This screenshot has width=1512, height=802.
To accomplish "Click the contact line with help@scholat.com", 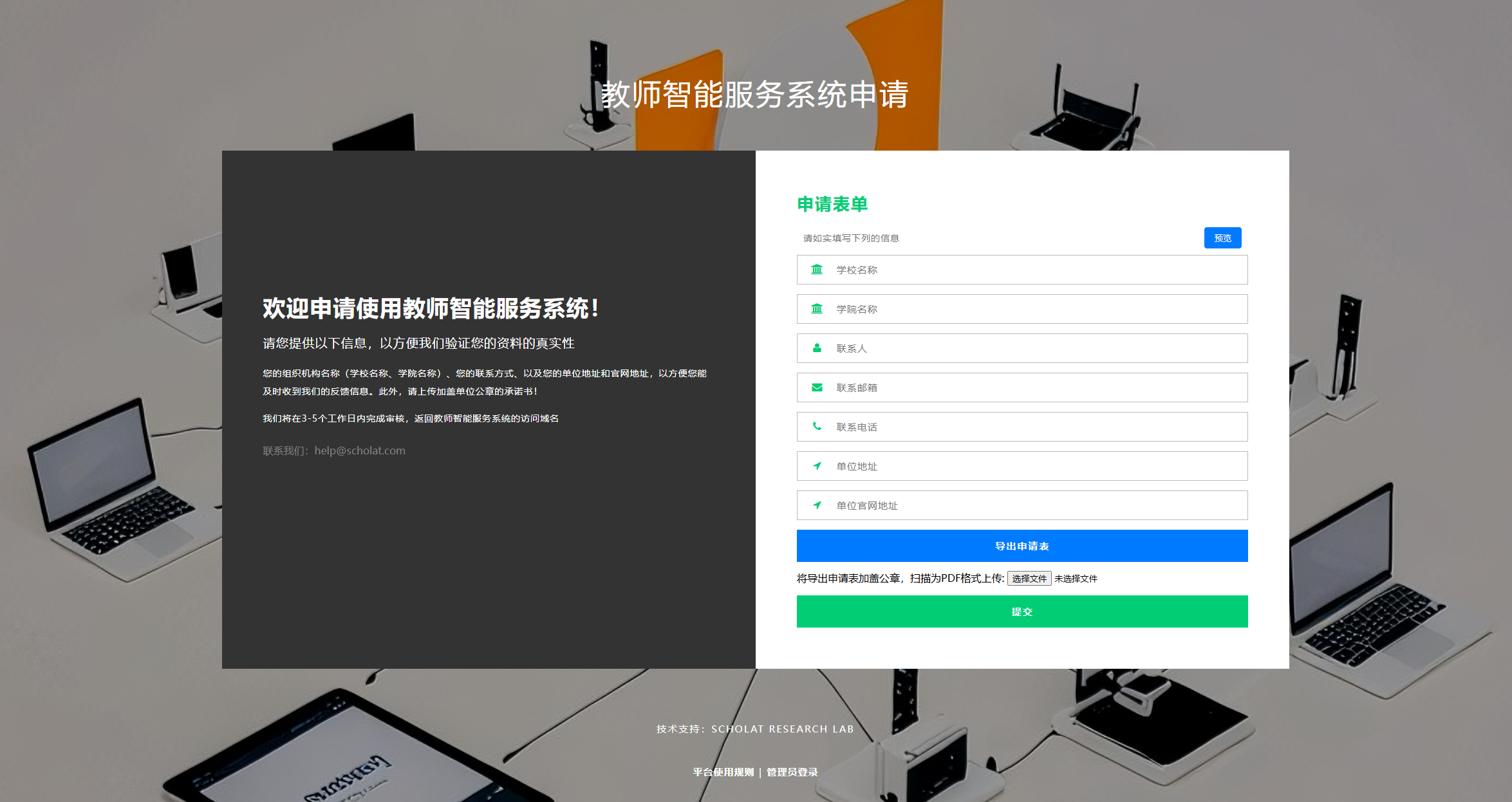I will tap(334, 451).
